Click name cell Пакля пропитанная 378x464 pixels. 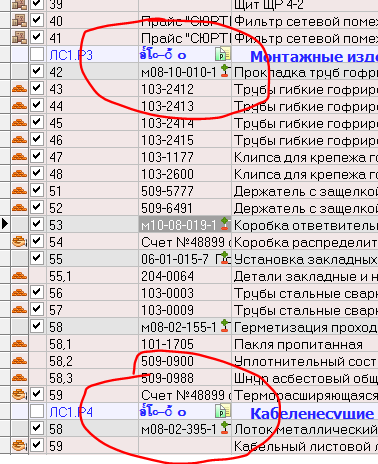pos(305,344)
